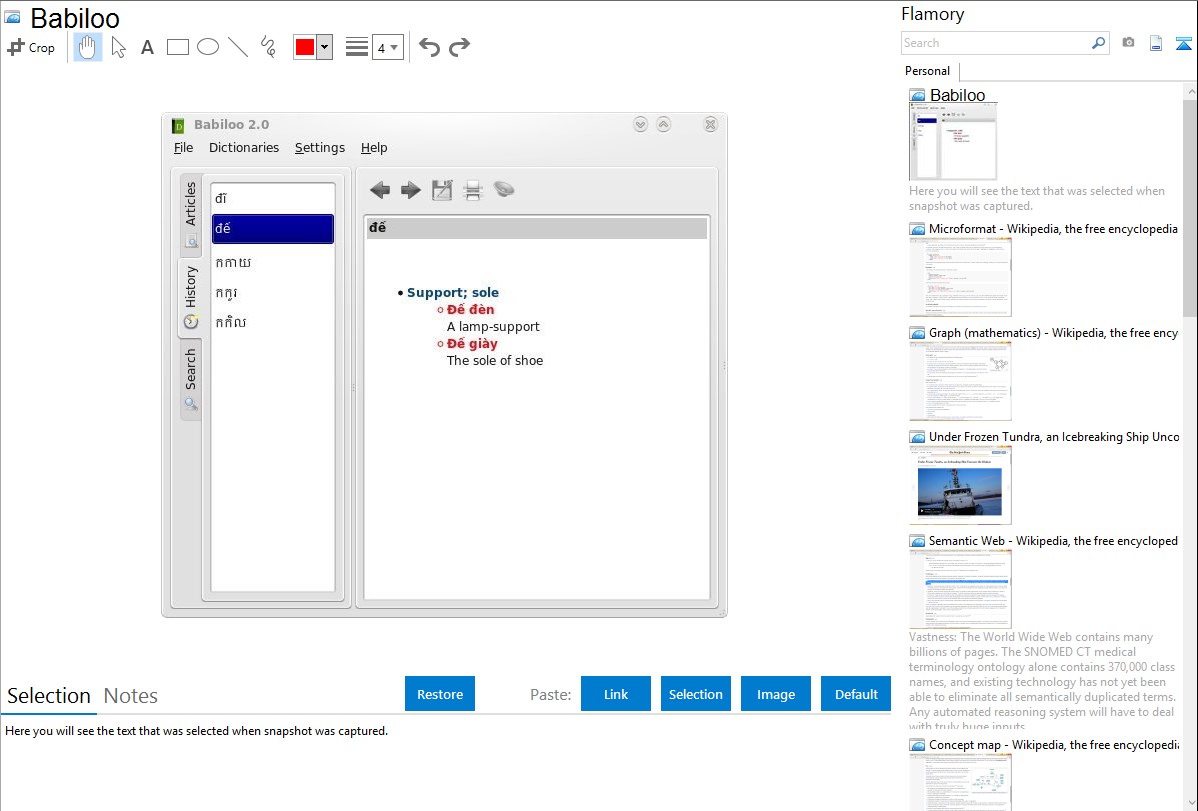Click the Concept map snapshot title
The image size is (1198, 811).
tap(1054, 745)
